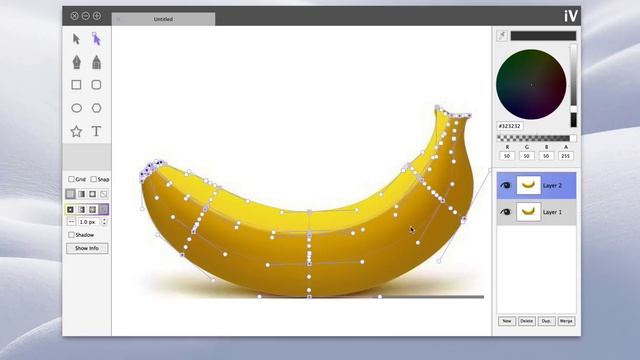Click the Delete layer button
The image size is (640, 360).
[527, 321]
